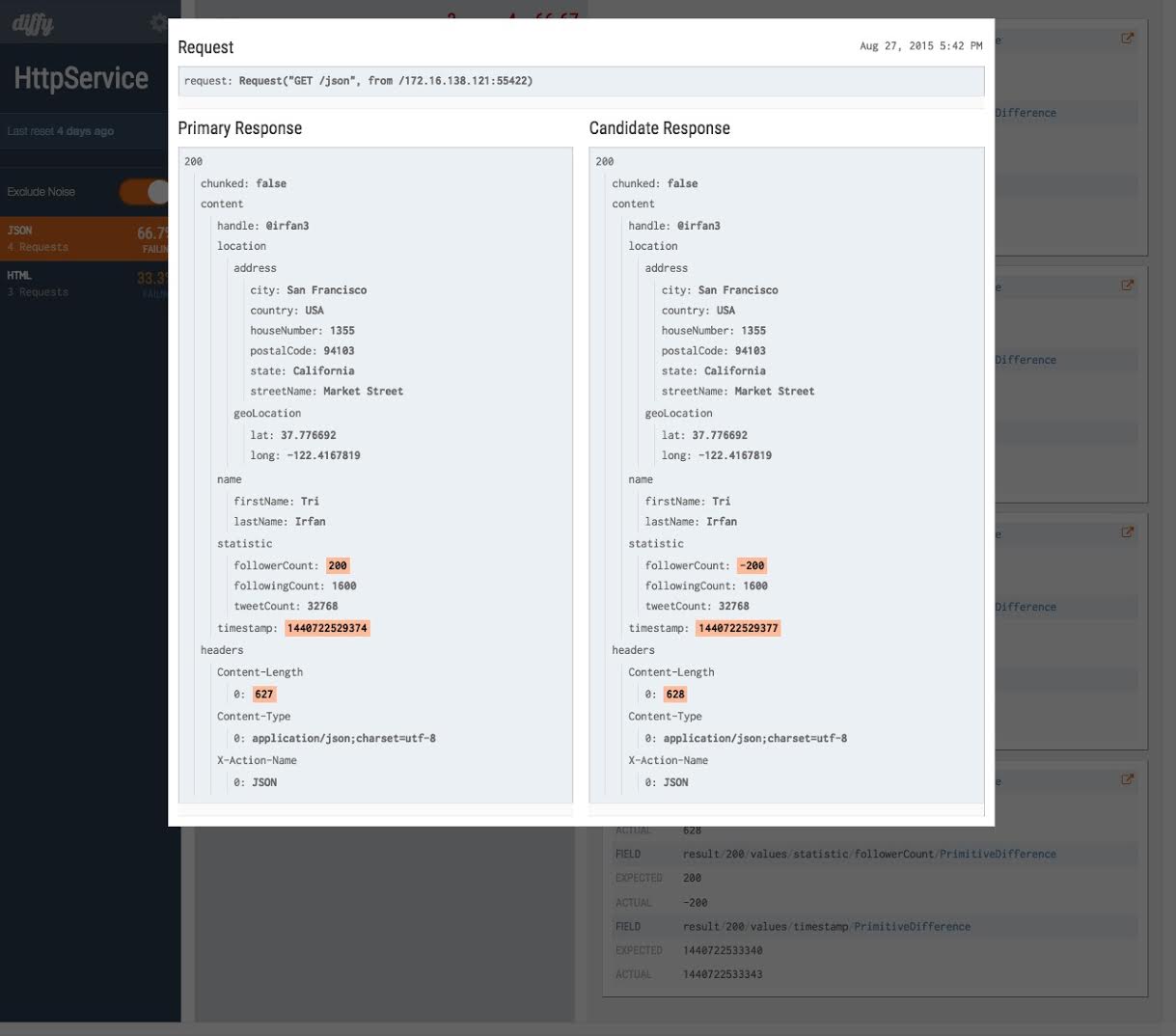Open the settings gear beside the diffy logo

(x=158, y=23)
